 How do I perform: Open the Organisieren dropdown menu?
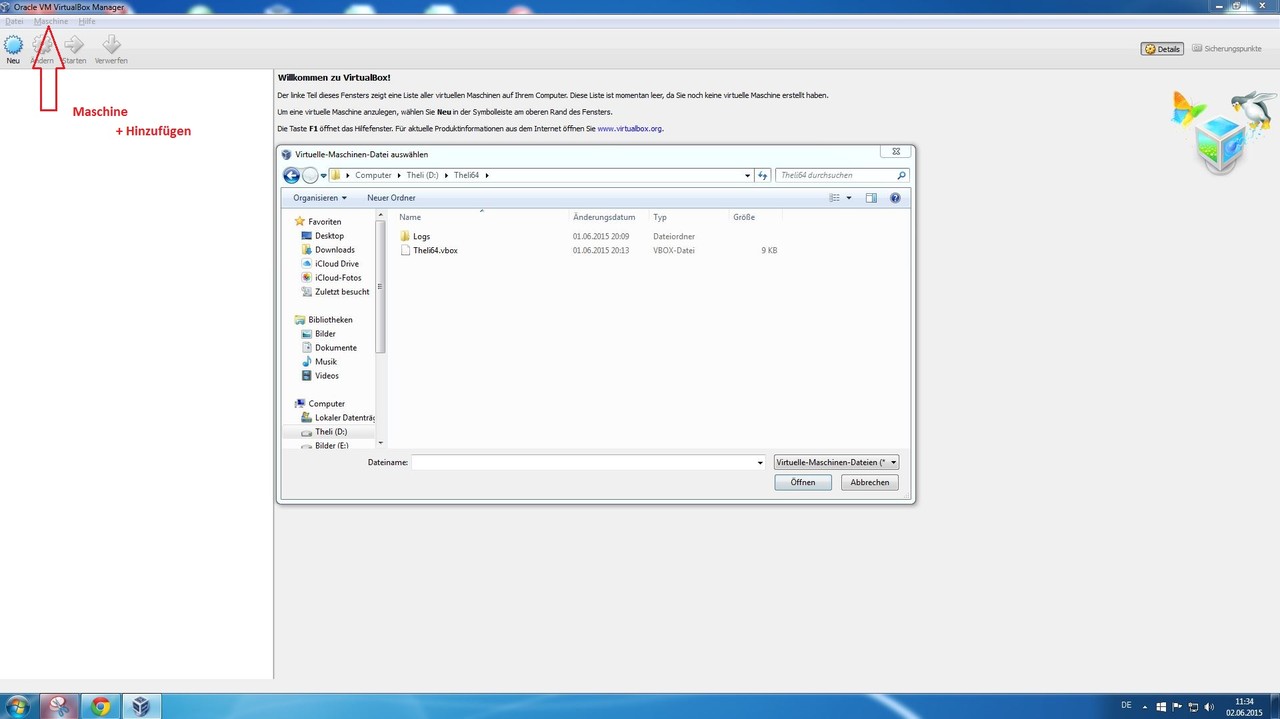320,198
